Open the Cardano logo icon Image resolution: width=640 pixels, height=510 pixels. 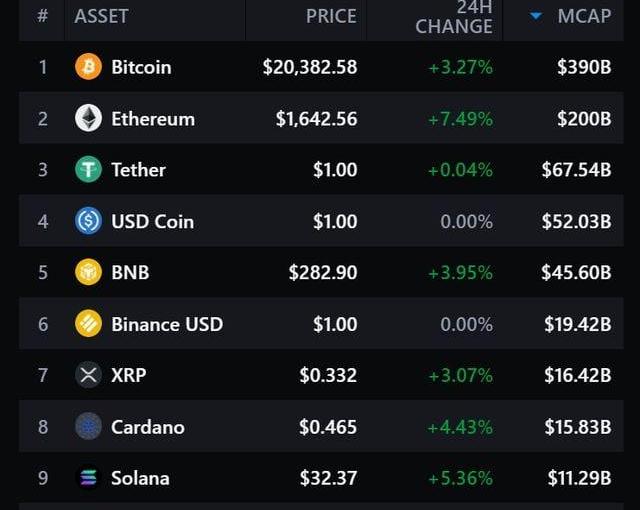coord(88,426)
